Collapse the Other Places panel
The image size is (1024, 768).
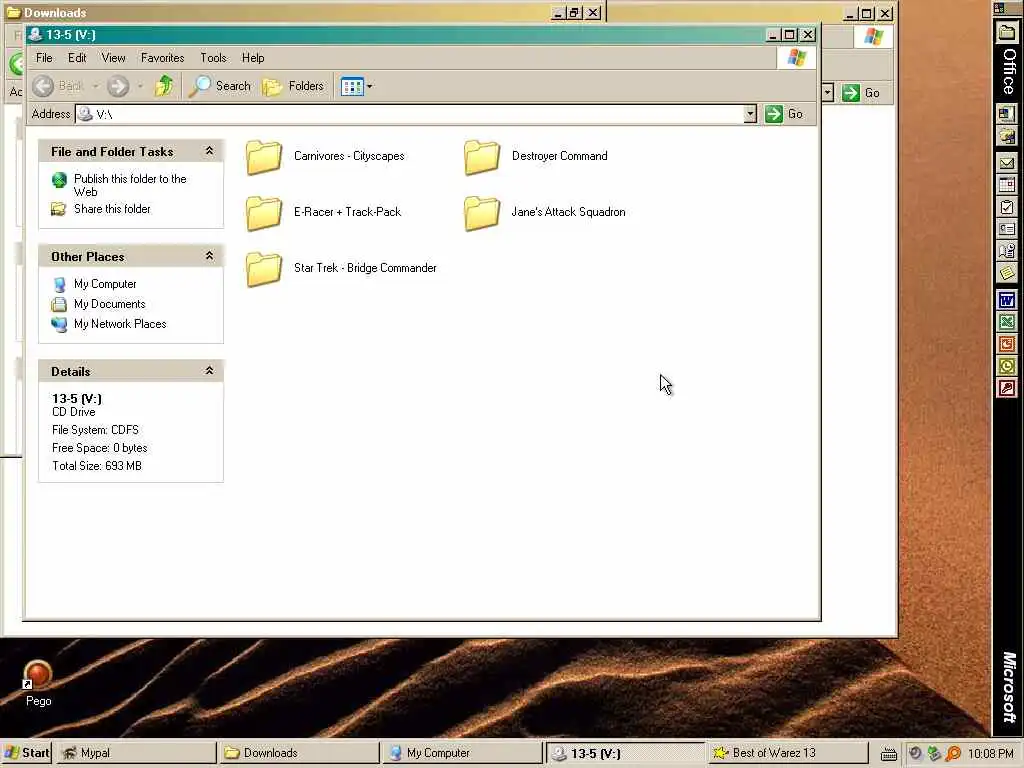(209, 255)
